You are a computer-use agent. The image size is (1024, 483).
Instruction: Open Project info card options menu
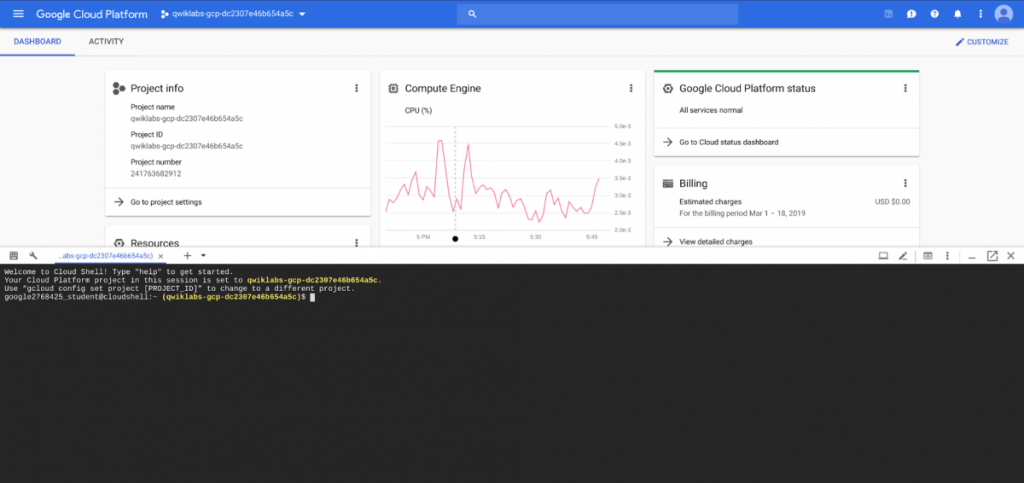pyautogui.click(x=357, y=88)
